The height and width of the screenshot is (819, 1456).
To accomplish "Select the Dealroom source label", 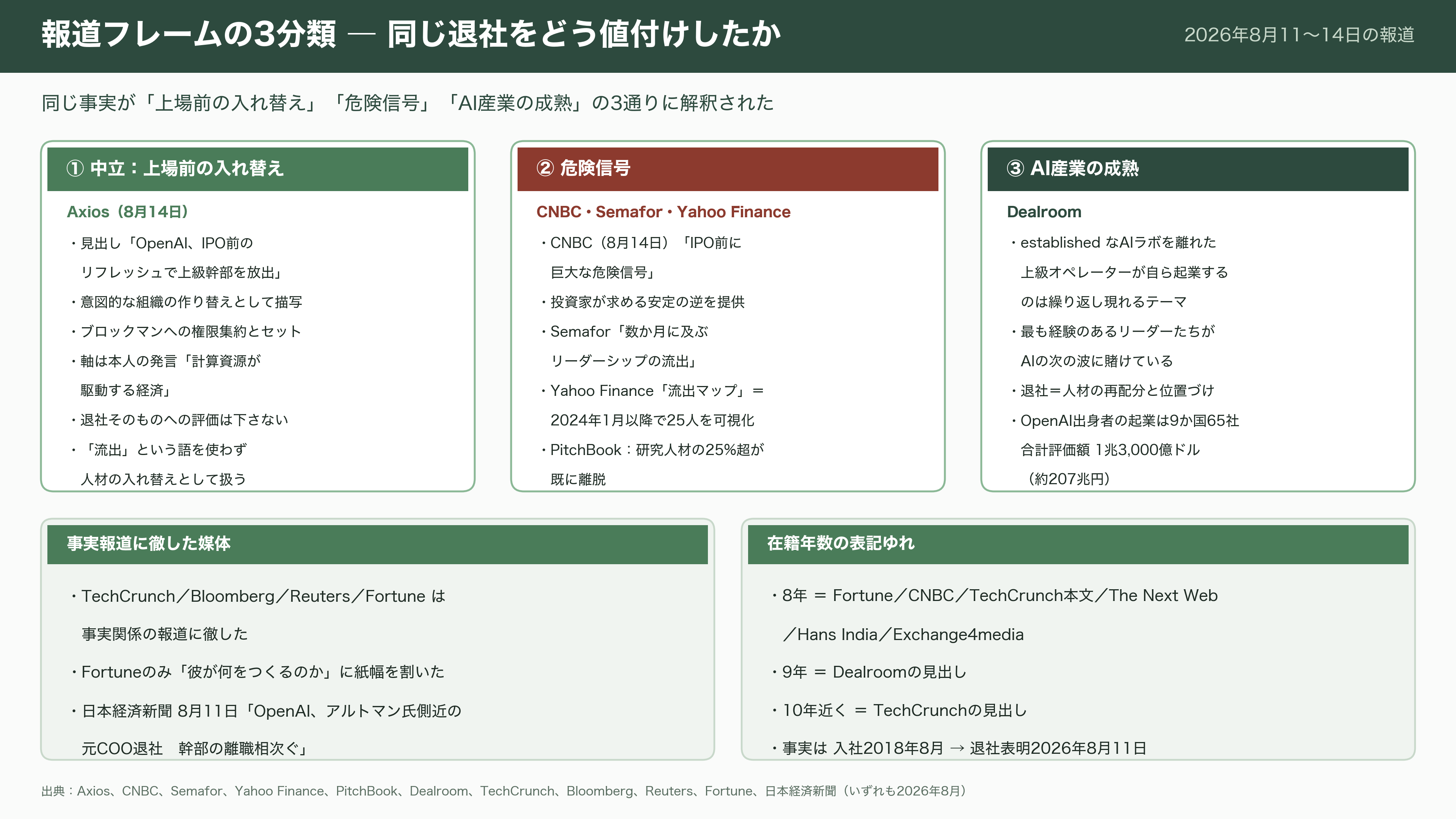I will pyautogui.click(x=1044, y=212).
